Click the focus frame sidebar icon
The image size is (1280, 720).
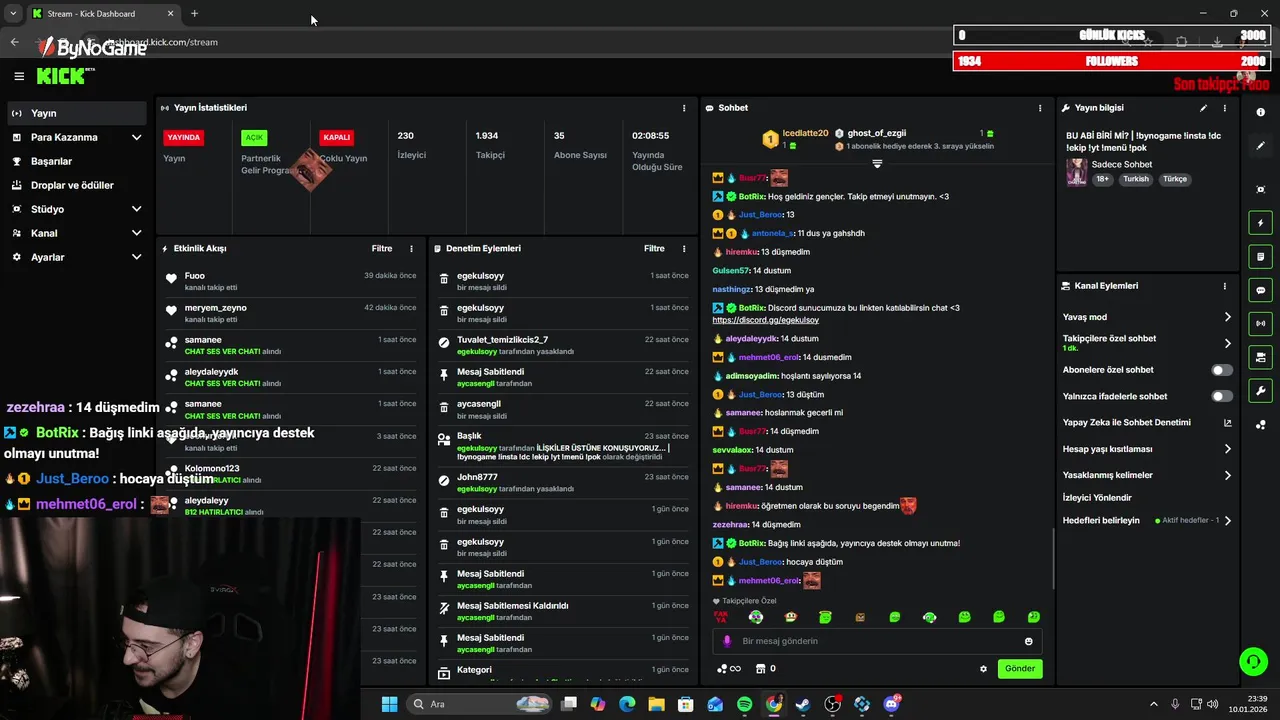click(x=1260, y=189)
